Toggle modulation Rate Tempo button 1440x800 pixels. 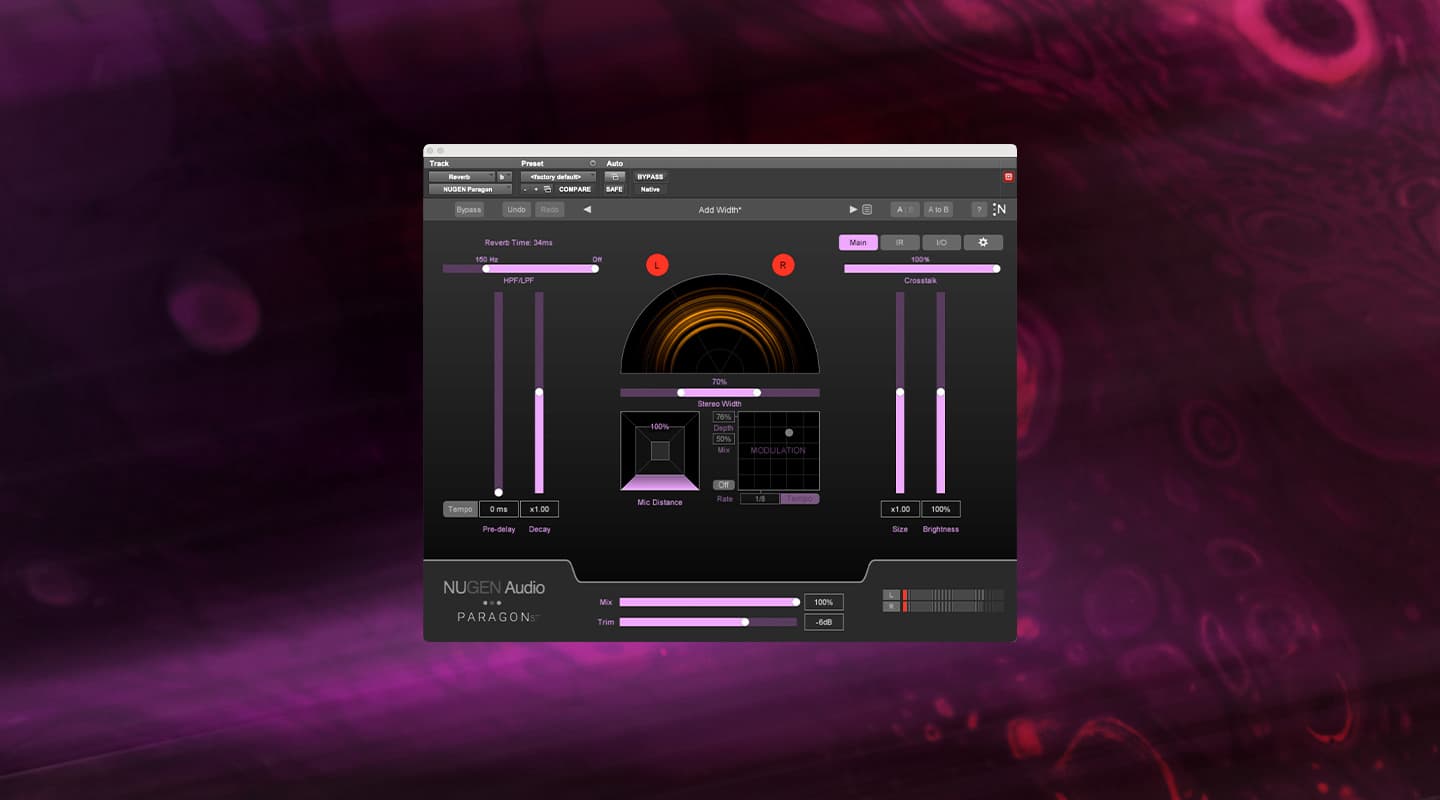click(800, 498)
